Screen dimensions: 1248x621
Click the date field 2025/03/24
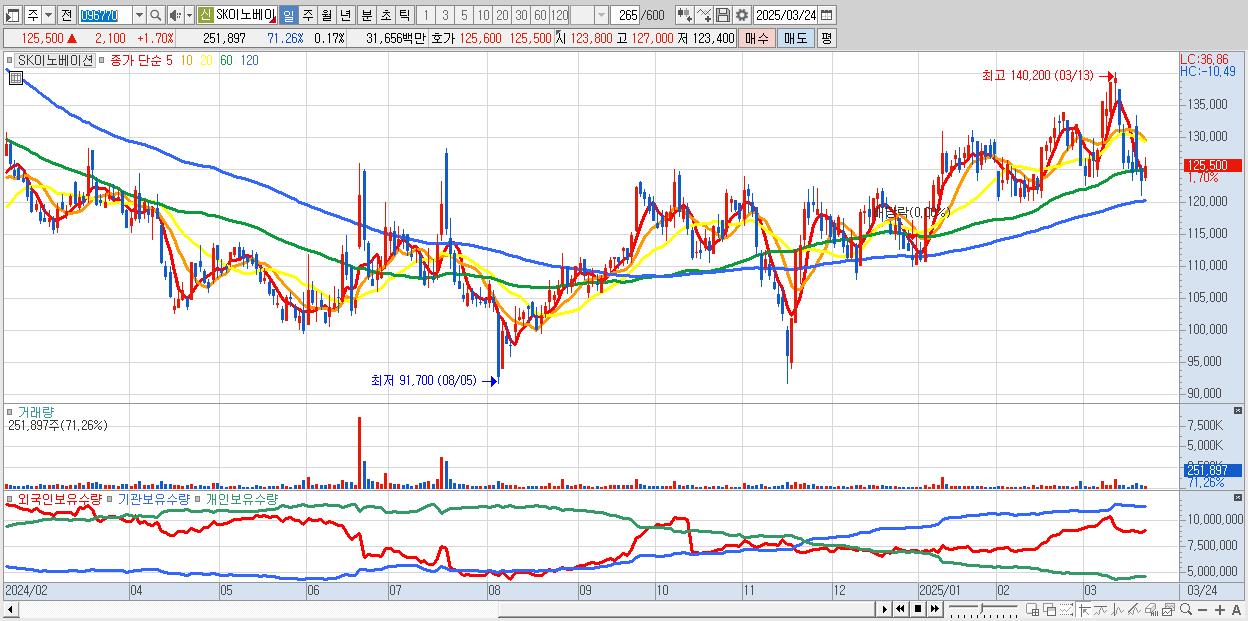tap(786, 15)
